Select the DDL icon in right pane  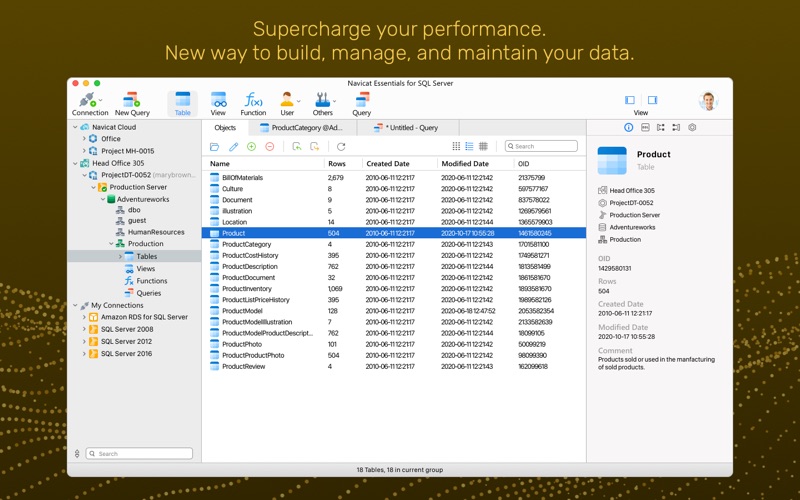645,128
